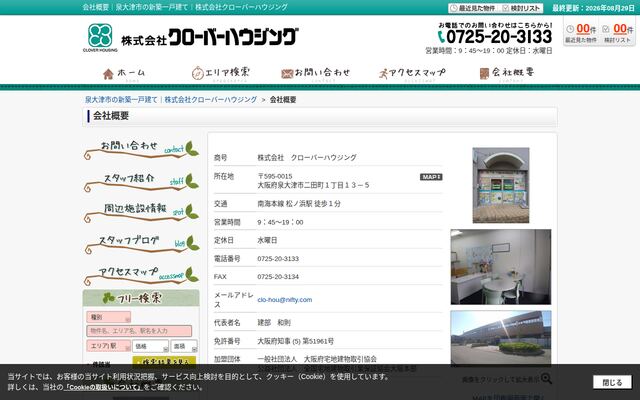Viewport: 640px width, 400px height.
Task: Click the 物件名、エリア名、駅名を入力 field
Action: tap(139, 331)
